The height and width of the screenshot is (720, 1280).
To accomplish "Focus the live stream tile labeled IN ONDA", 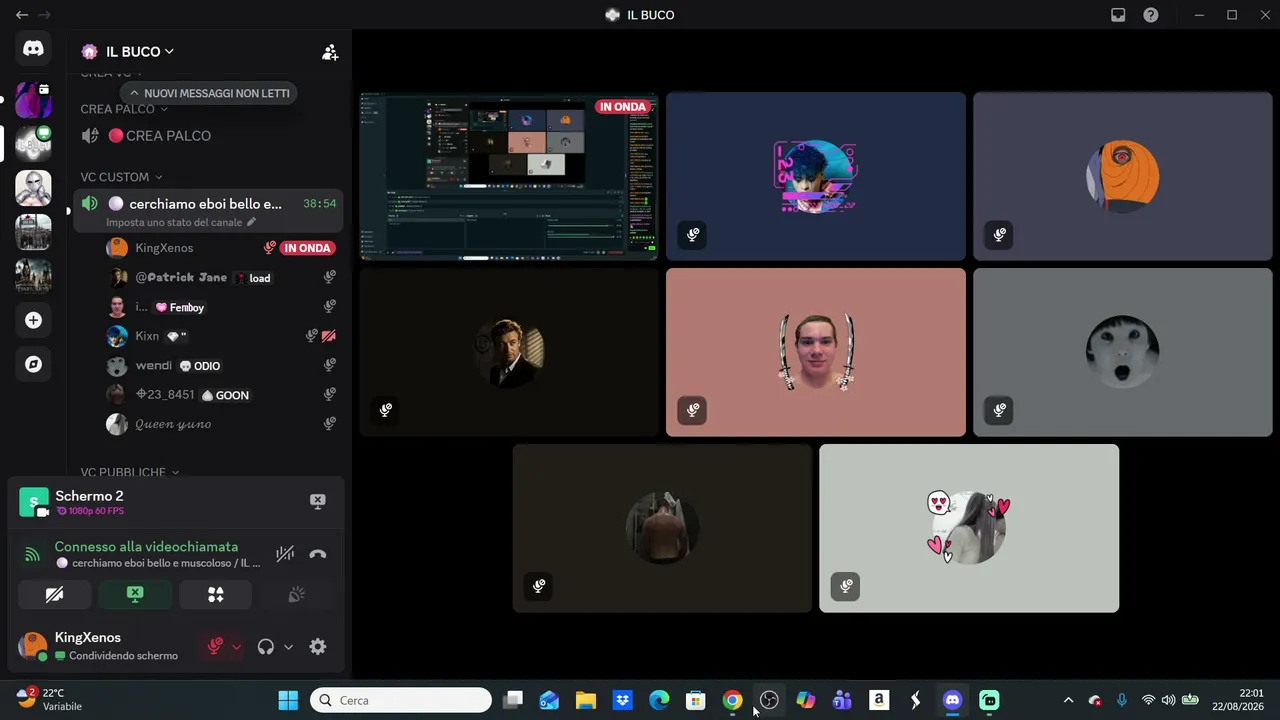I will [509, 176].
